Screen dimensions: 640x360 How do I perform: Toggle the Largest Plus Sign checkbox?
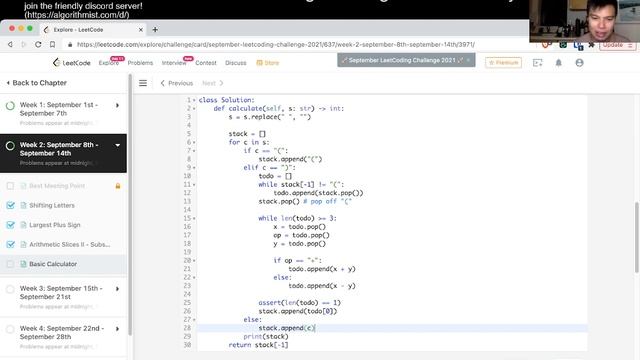click(10, 225)
